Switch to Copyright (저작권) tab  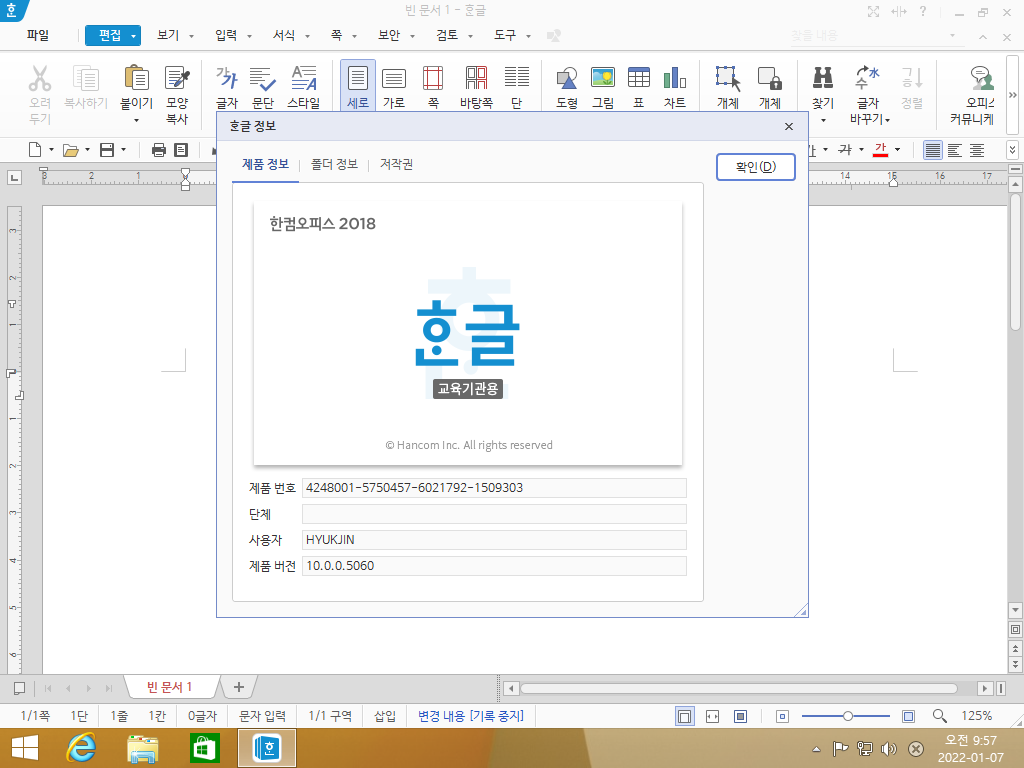[396, 164]
